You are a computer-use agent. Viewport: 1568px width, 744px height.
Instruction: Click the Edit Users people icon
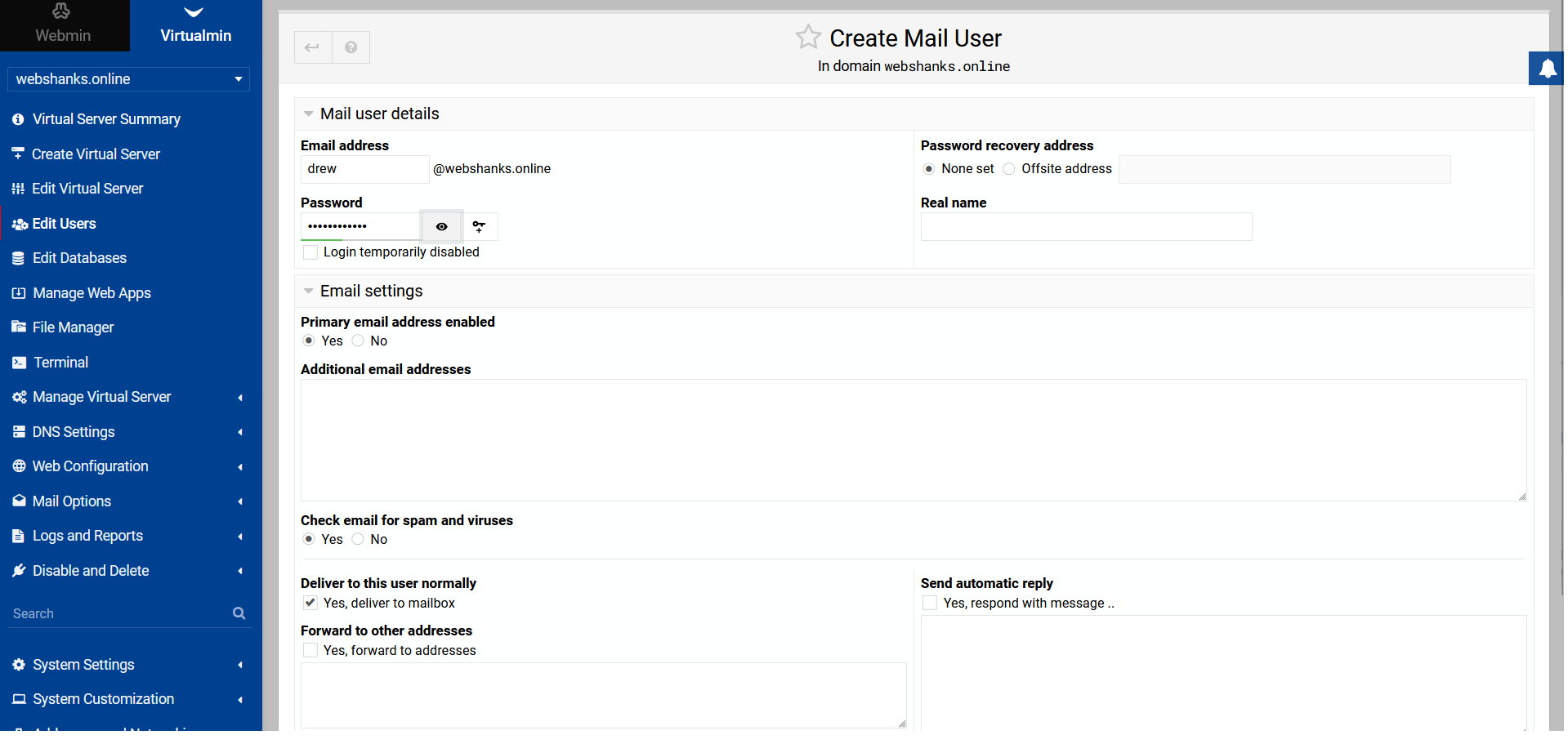(20, 224)
